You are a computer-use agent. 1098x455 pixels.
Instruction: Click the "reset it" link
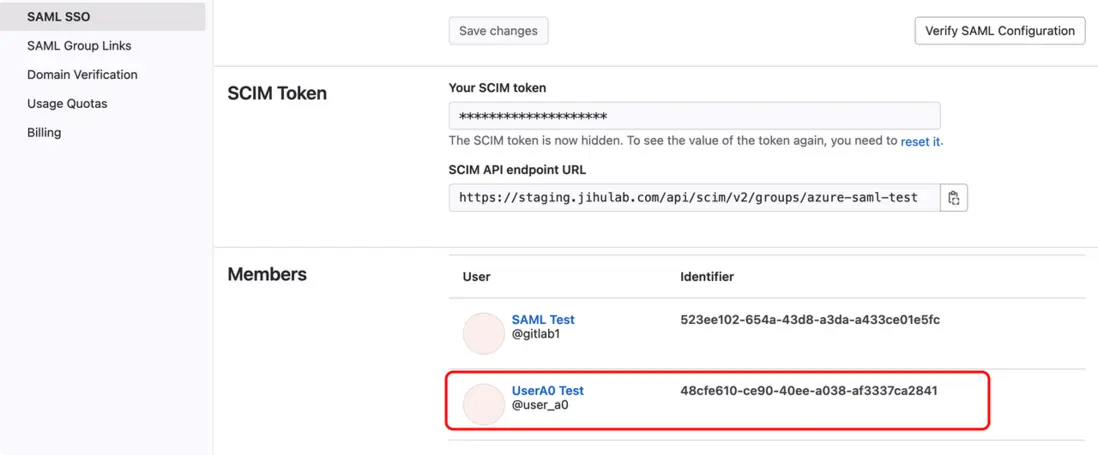tap(921, 142)
